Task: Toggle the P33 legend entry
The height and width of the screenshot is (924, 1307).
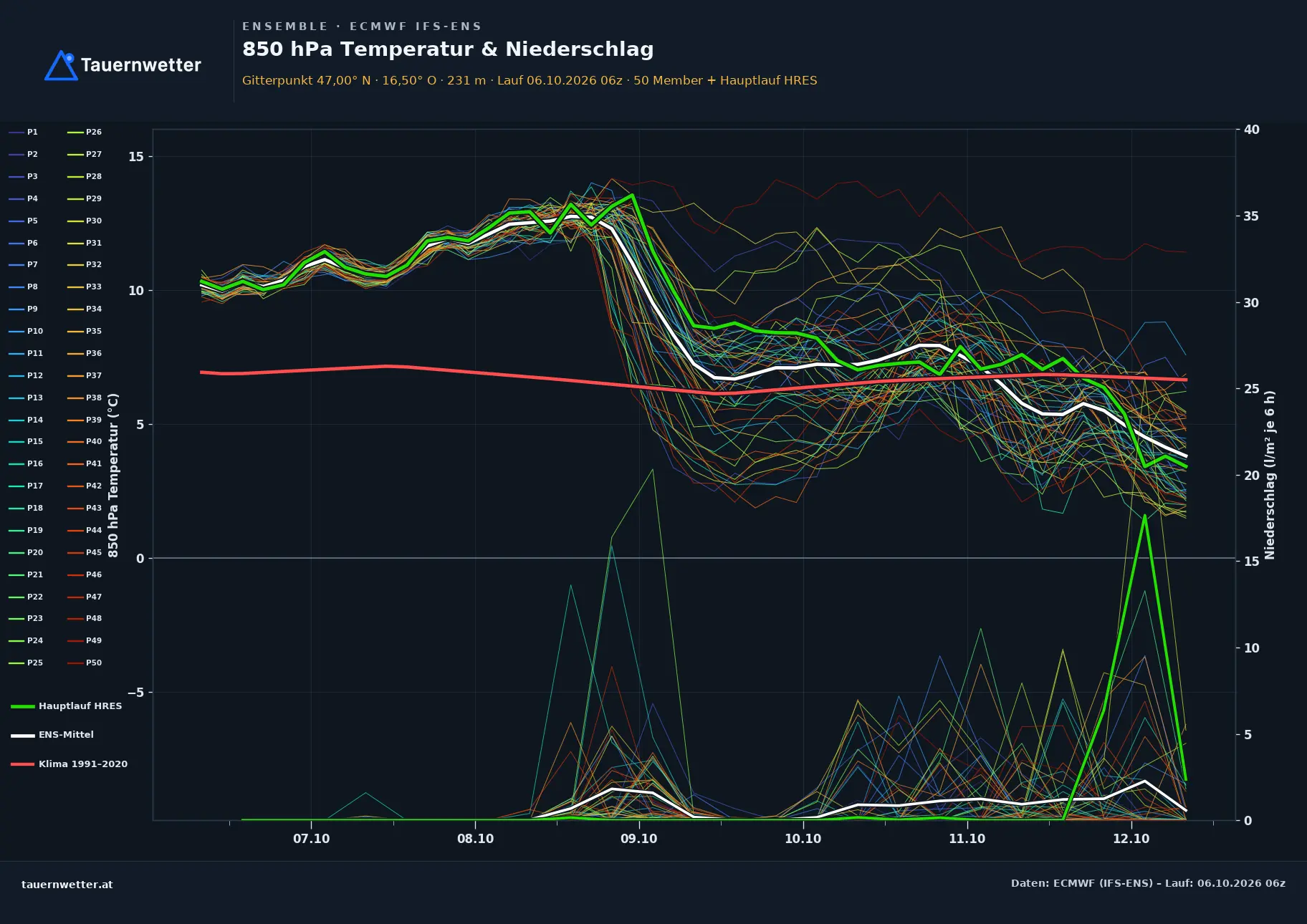Action: click(x=85, y=287)
